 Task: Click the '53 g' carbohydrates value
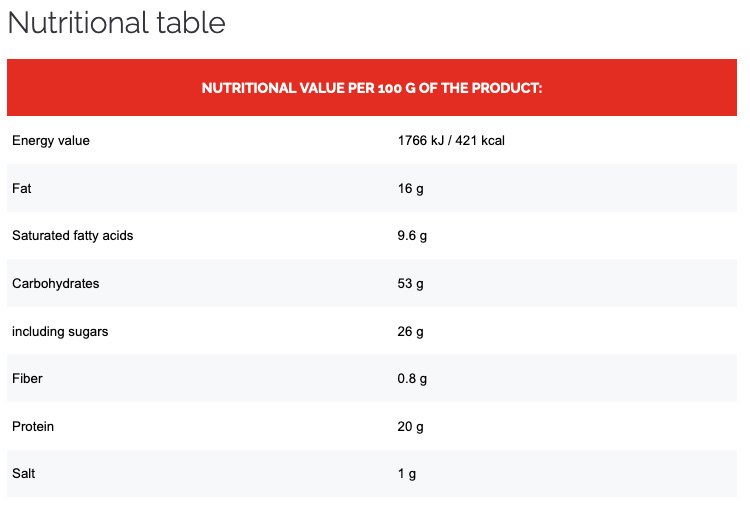tap(411, 284)
